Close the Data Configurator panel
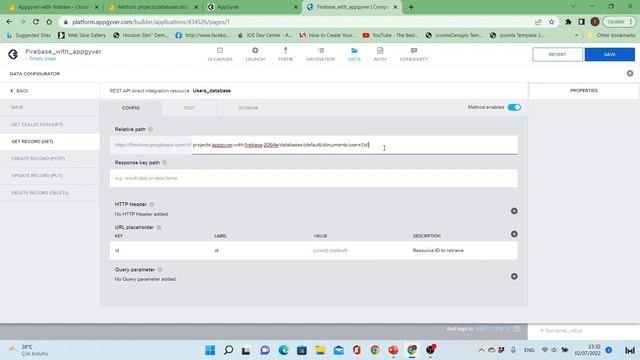The height and width of the screenshot is (360, 640). tap(630, 73)
